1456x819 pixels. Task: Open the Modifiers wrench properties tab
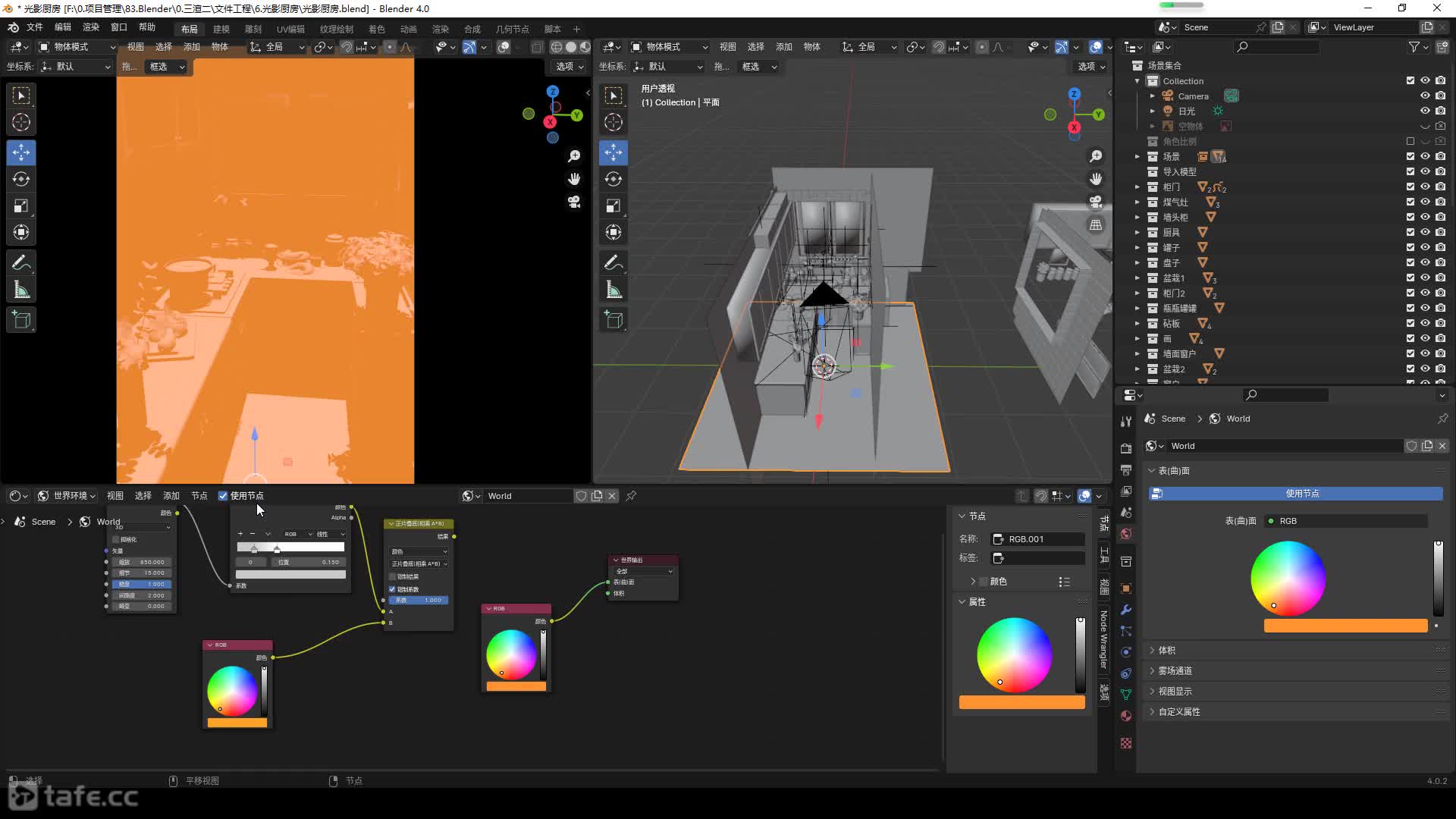coord(1126,610)
